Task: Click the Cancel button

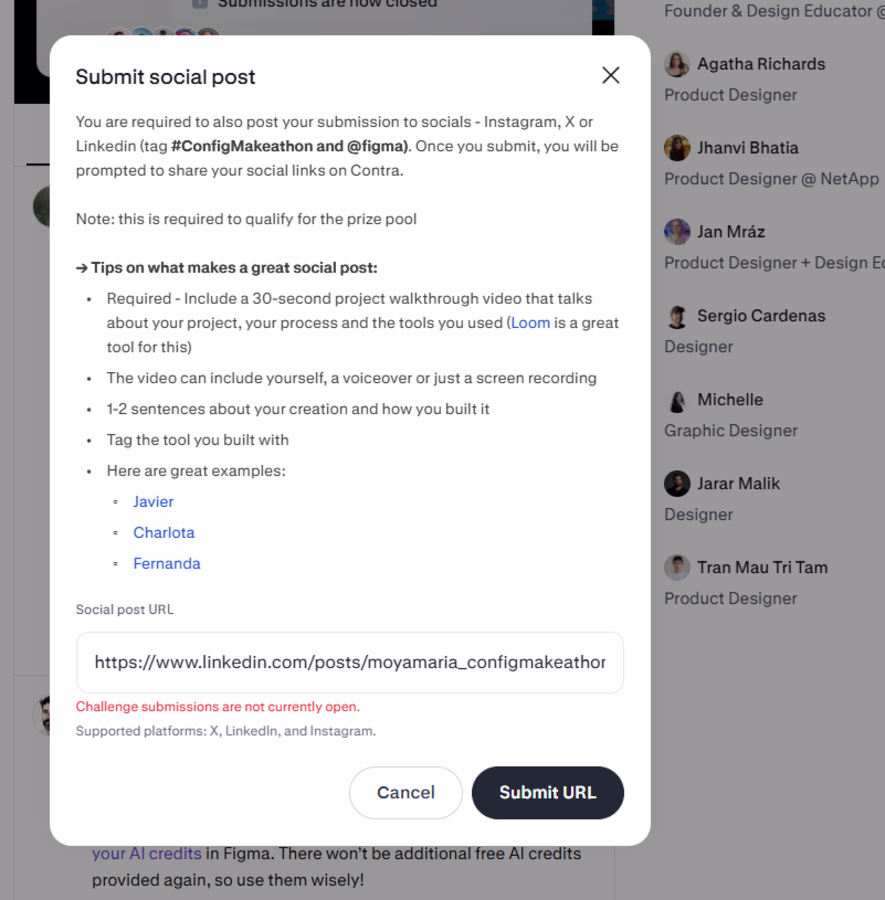Action: coord(406,793)
